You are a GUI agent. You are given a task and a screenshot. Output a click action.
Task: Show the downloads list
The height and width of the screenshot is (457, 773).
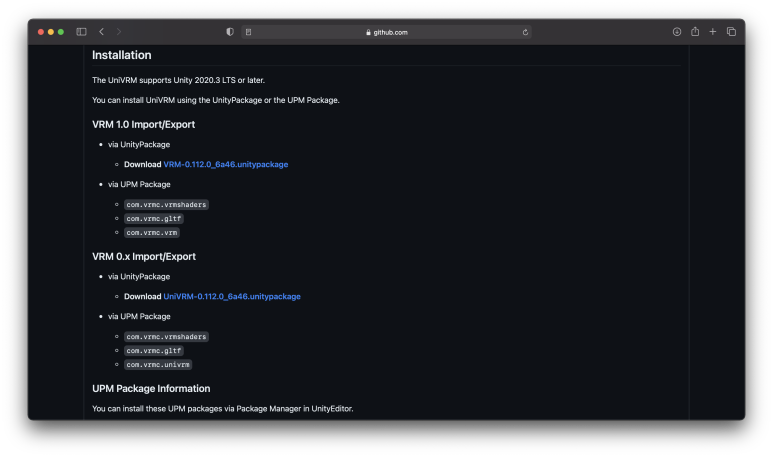677,32
